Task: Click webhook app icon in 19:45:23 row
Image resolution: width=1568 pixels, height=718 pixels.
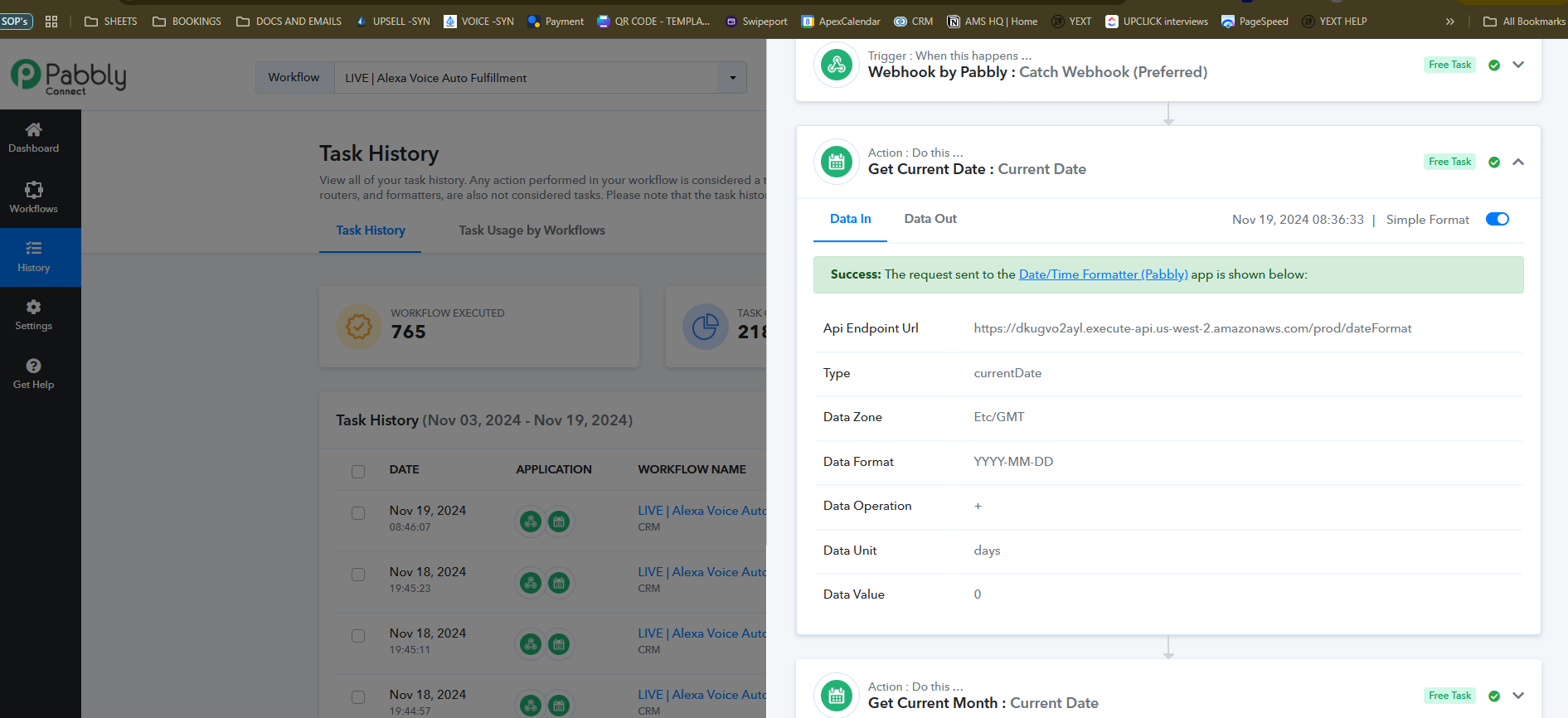Action: [x=531, y=583]
